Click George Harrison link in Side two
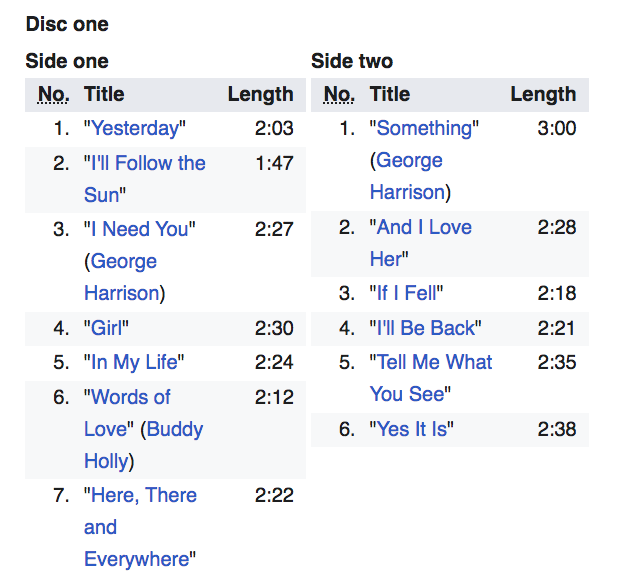 pos(406,176)
